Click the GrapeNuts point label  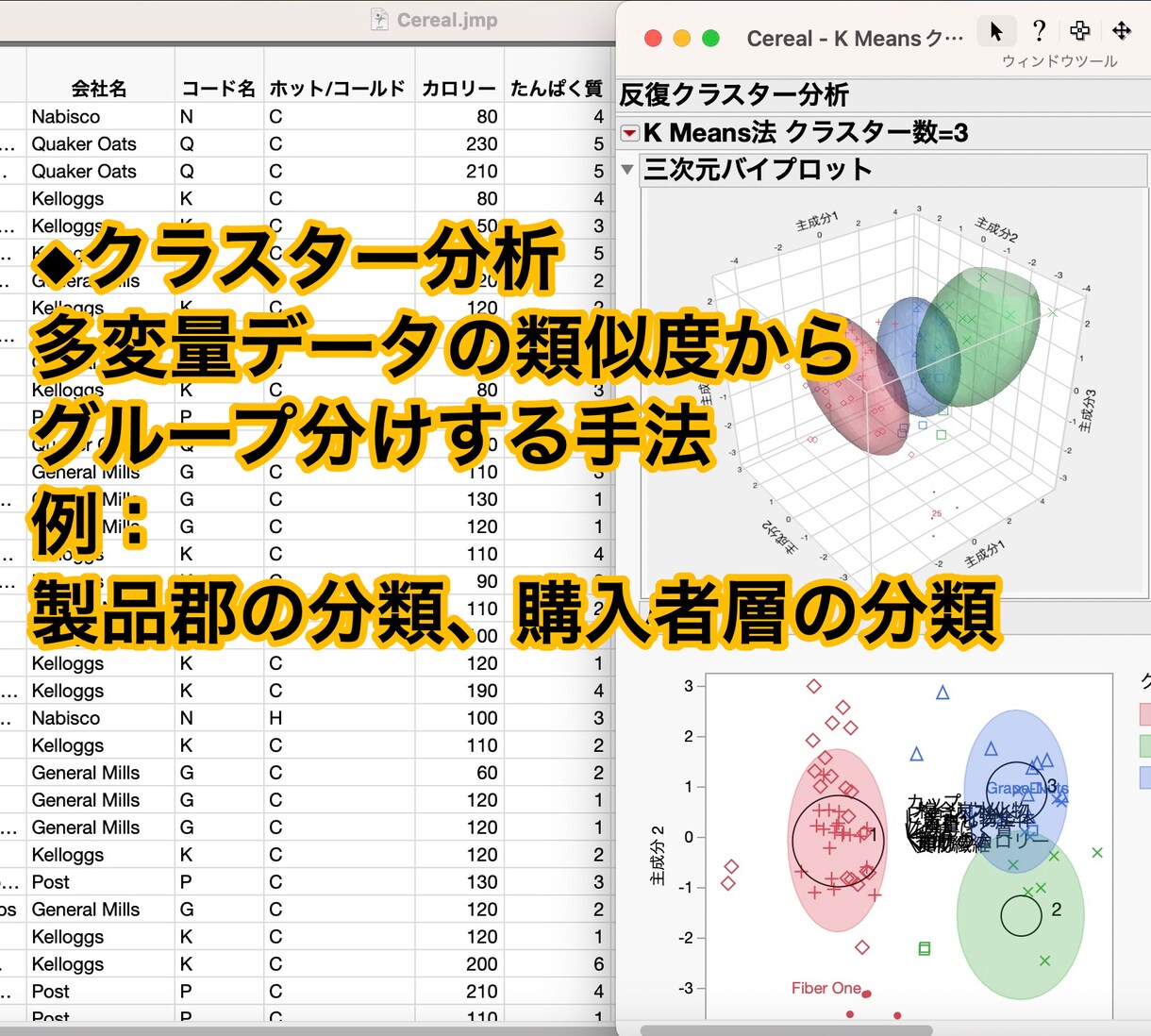[x=1026, y=789]
